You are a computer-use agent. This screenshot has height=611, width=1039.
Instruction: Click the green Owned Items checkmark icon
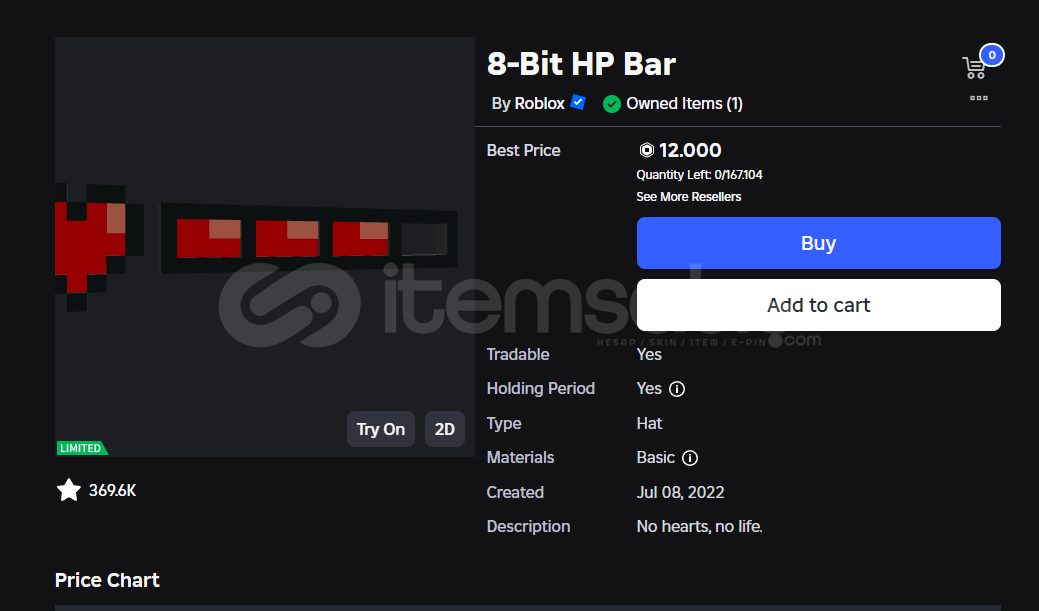click(x=612, y=104)
